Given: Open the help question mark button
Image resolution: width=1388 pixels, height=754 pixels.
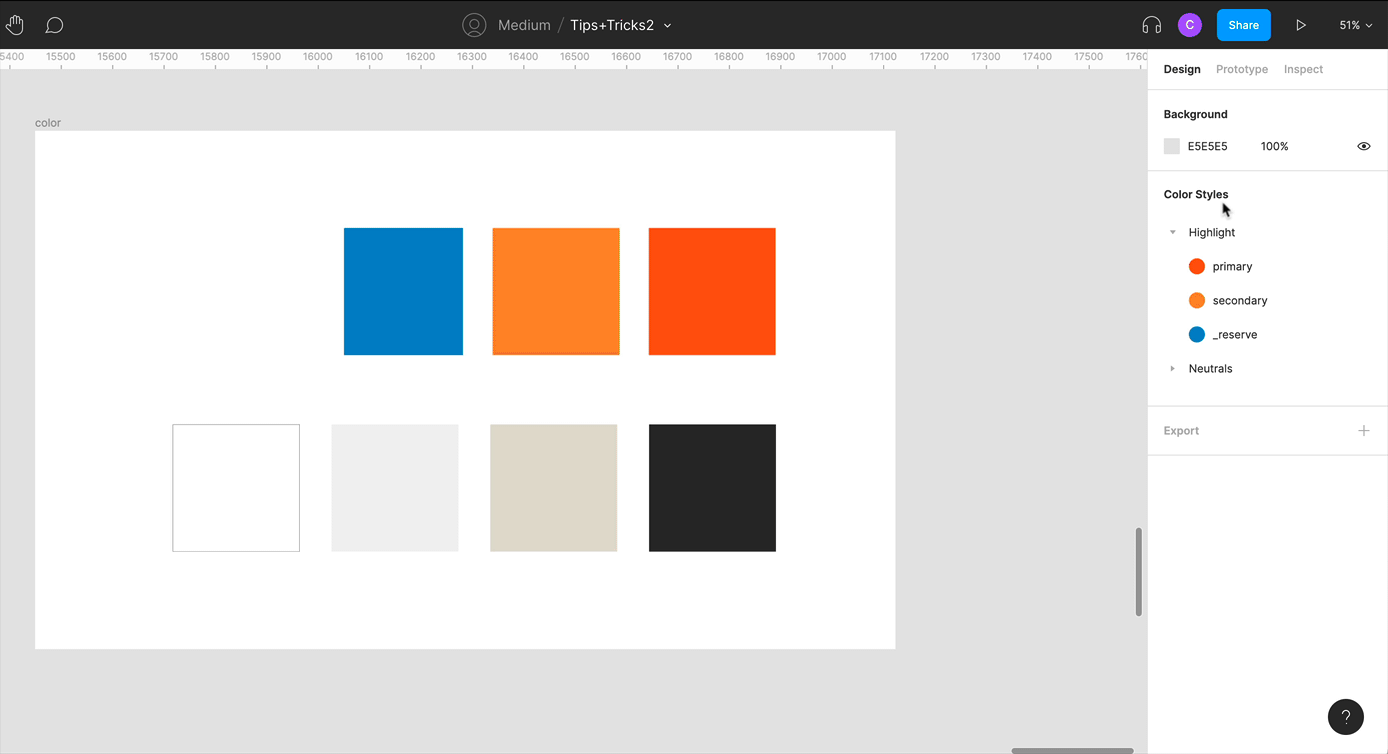Looking at the screenshot, I should point(1345,717).
